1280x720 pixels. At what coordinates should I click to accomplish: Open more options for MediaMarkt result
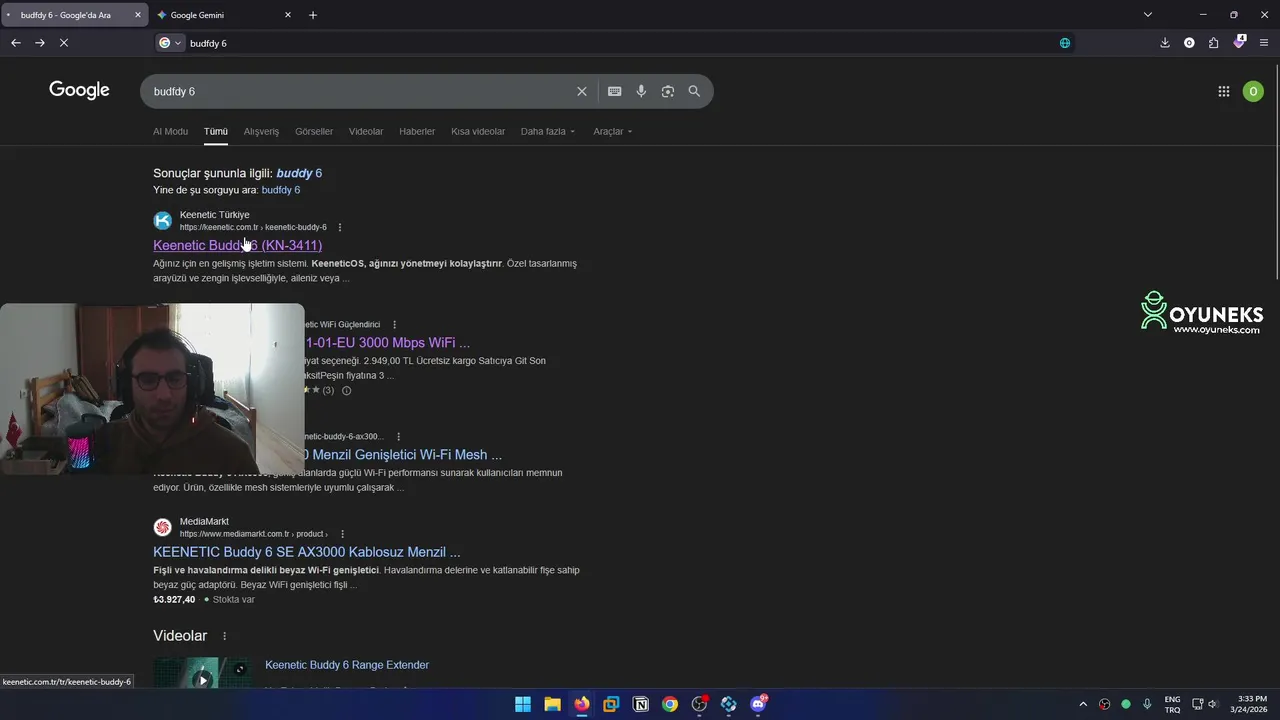click(342, 534)
